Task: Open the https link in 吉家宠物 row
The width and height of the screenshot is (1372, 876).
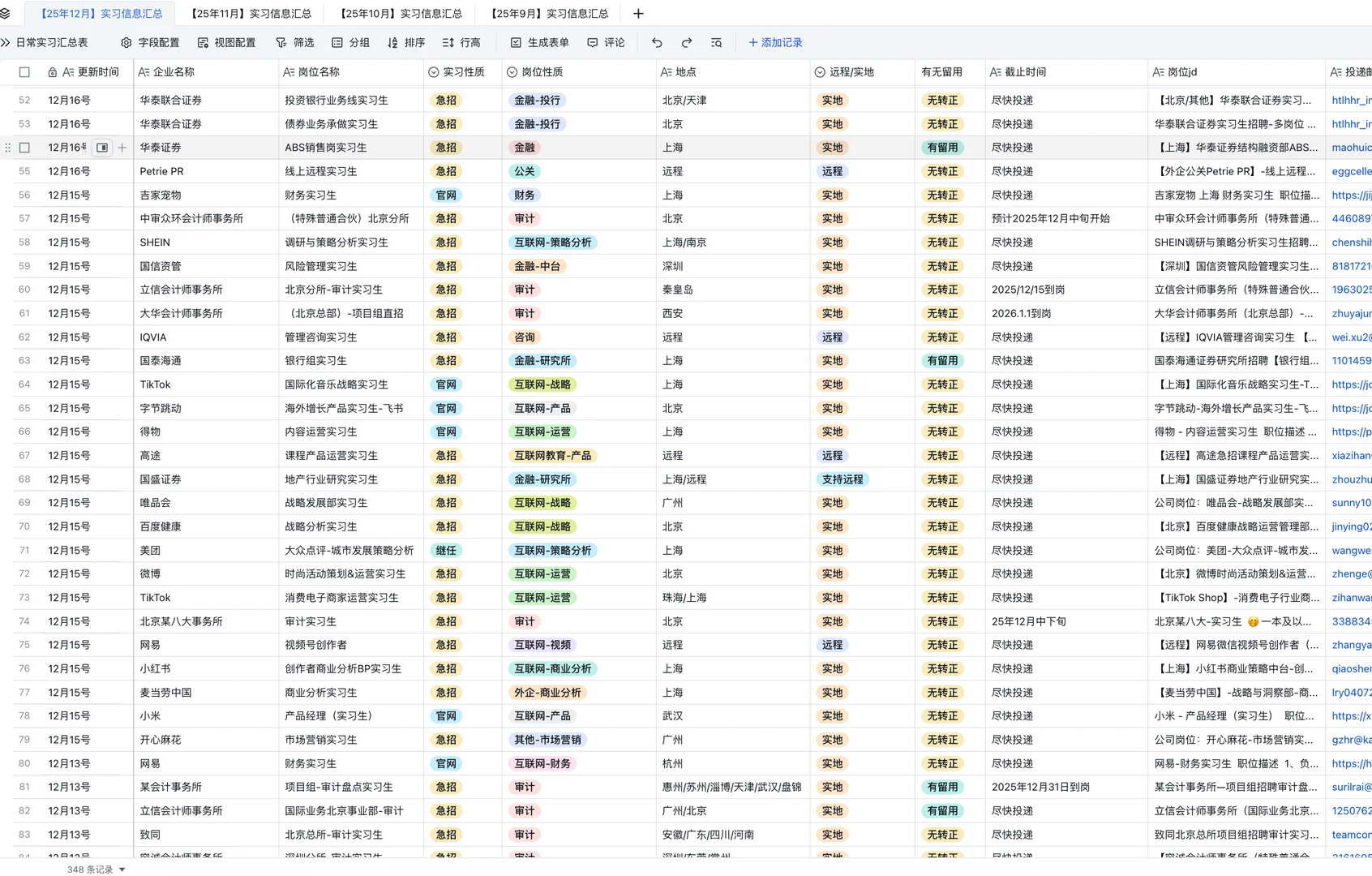Action: pyautogui.click(x=1351, y=195)
